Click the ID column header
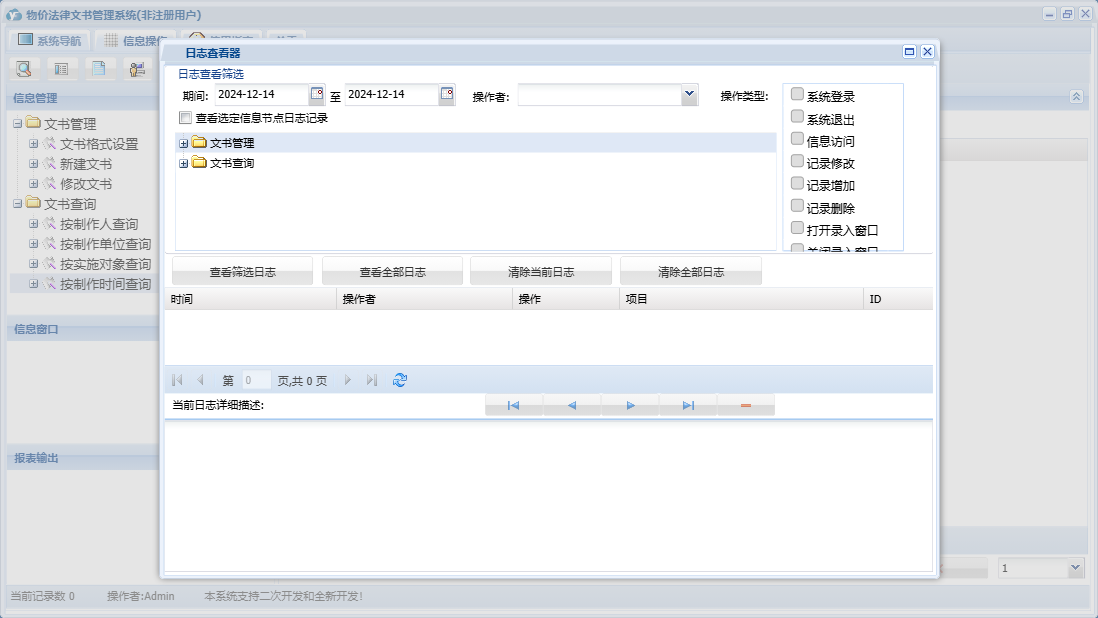Image resolution: width=1098 pixels, height=618 pixels. tap(898, 299)
